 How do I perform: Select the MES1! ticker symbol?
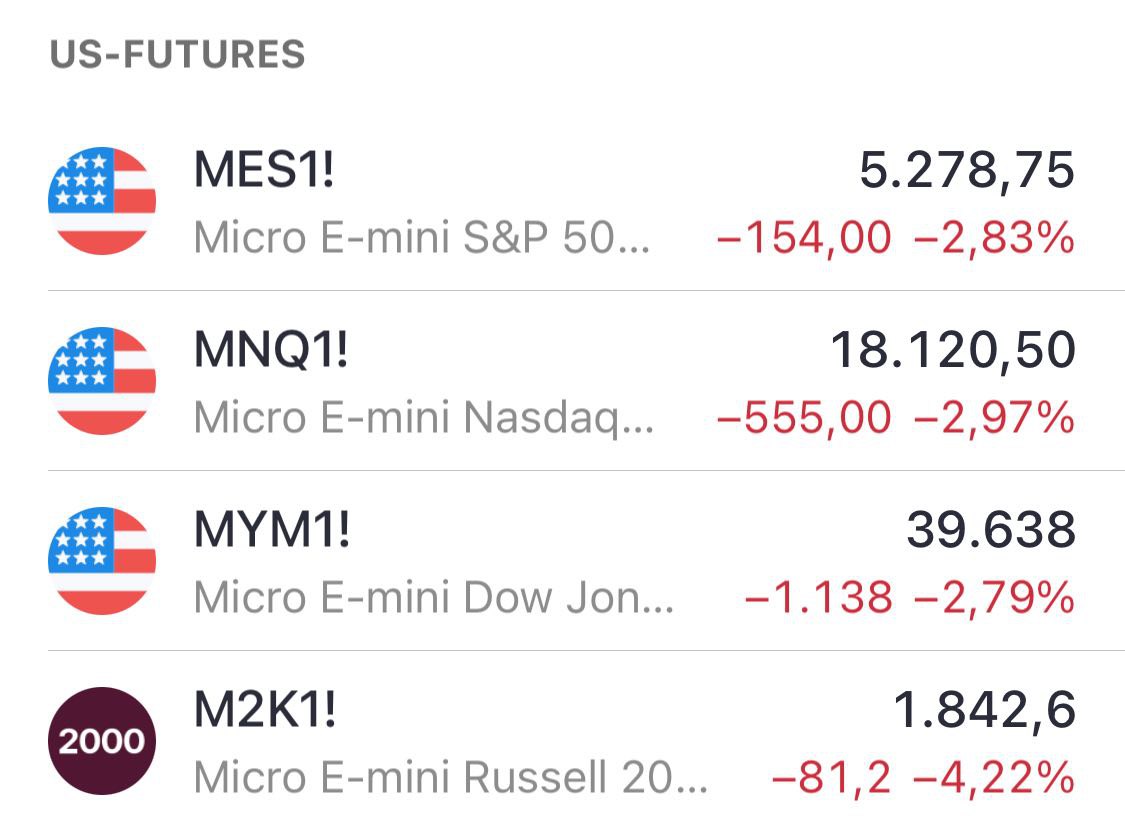coord(263,171)
